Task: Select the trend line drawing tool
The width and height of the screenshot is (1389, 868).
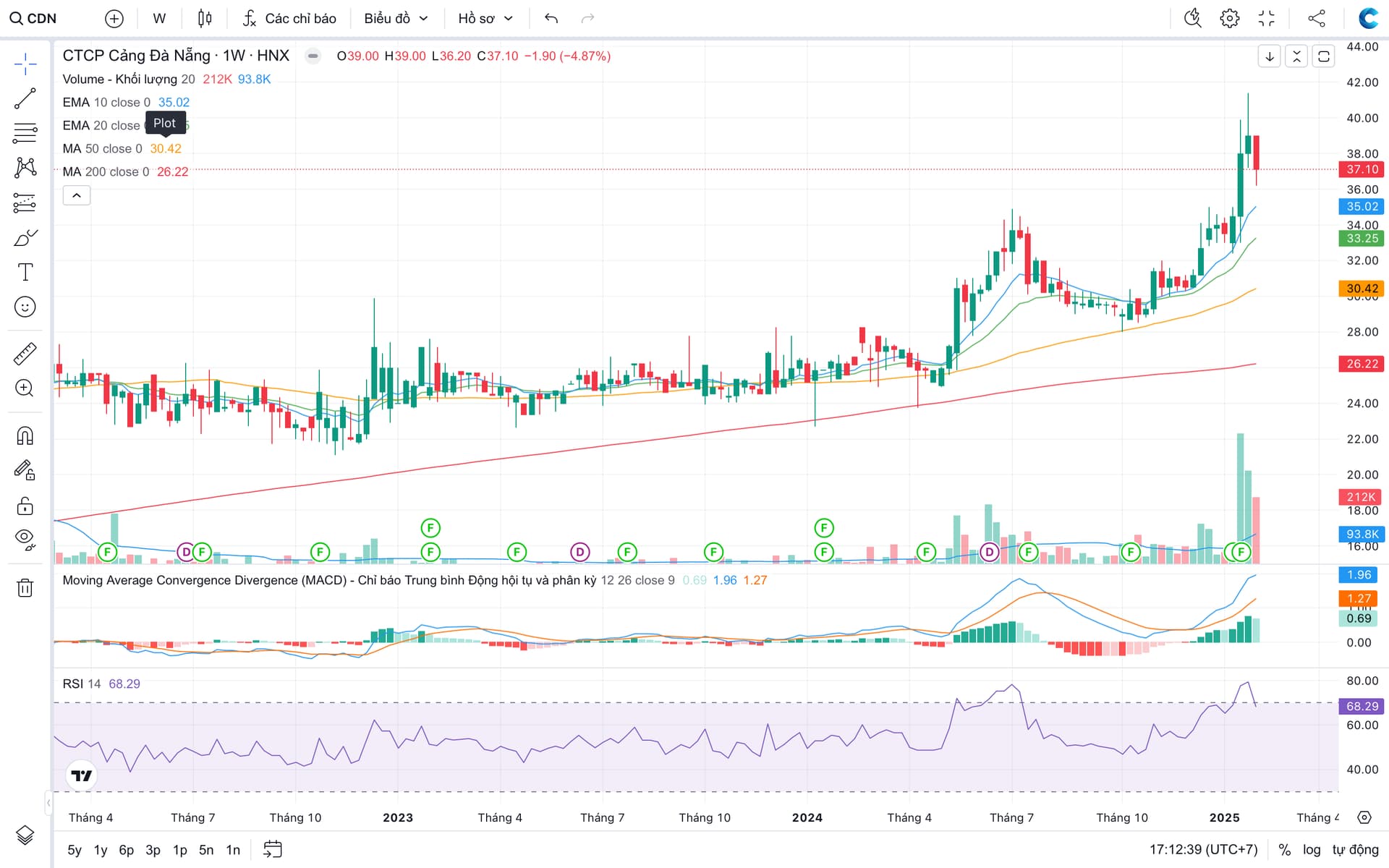Action: pyautogui.click(x=25, y=98)
